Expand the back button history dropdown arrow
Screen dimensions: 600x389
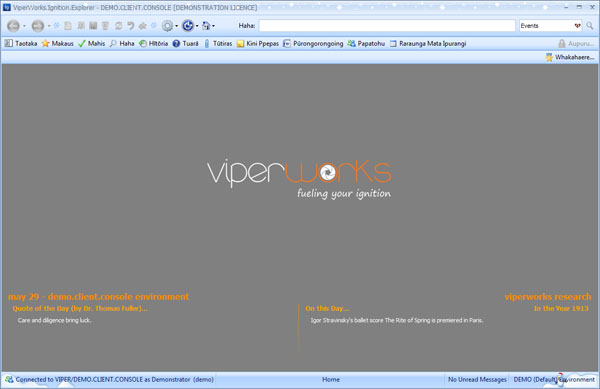24,26
